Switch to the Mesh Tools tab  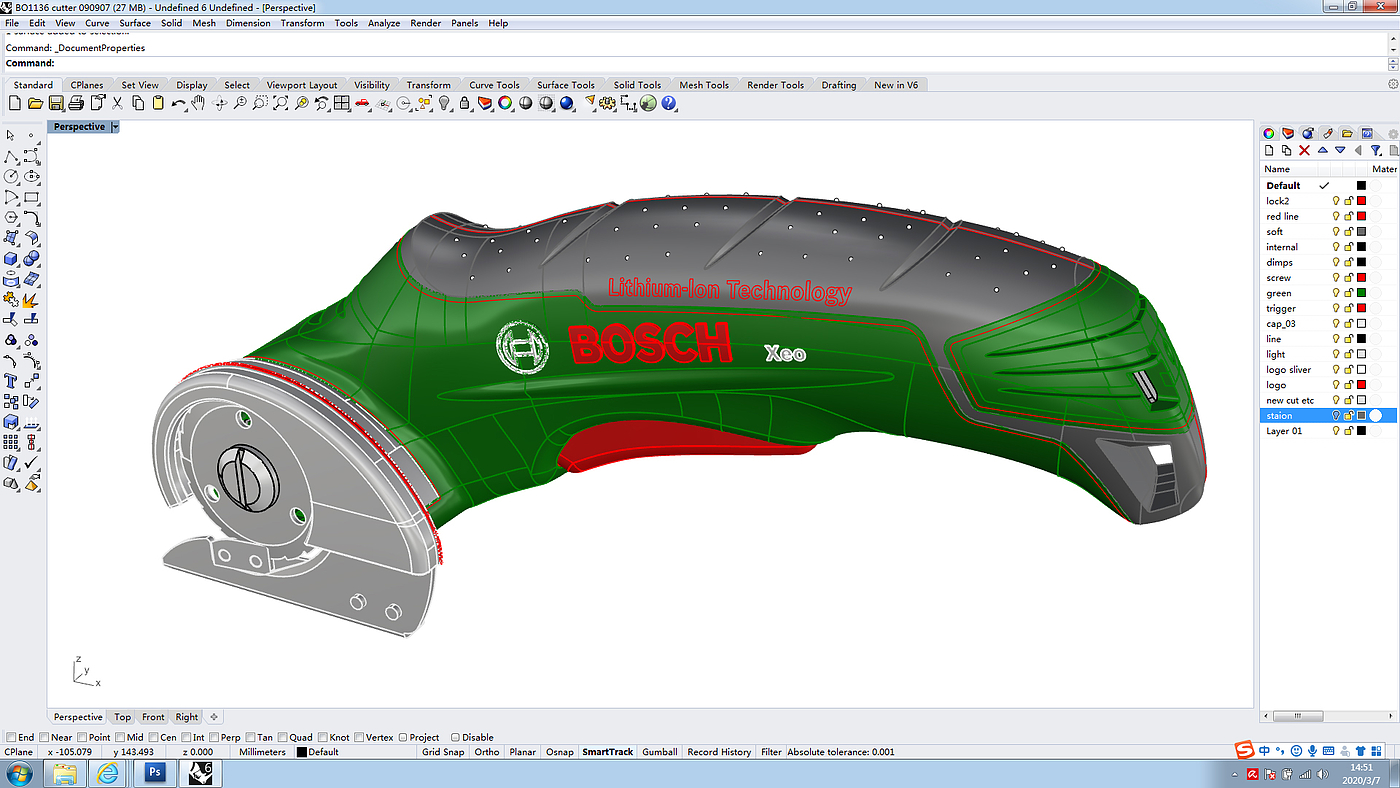tap(704, 85)
